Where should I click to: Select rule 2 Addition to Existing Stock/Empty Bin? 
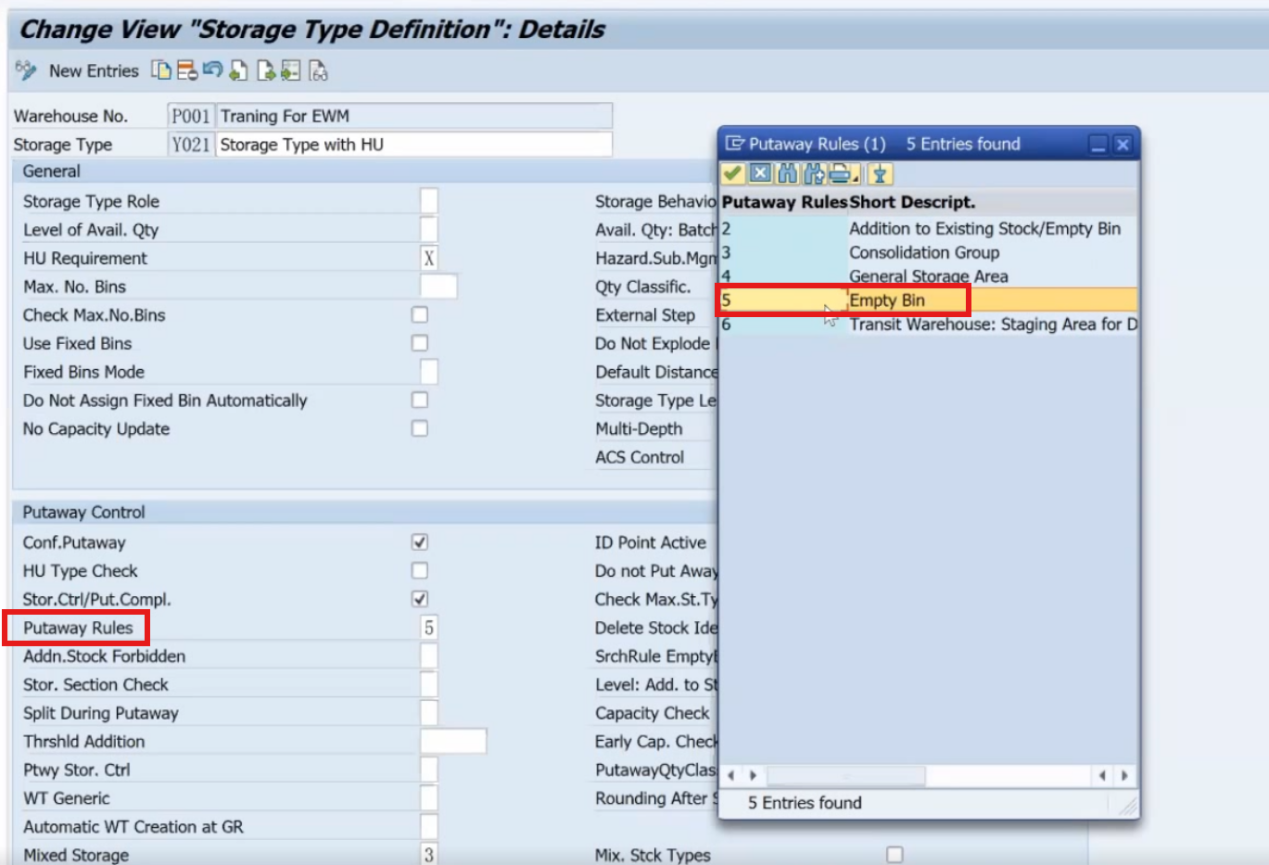(x=927, y=228)
